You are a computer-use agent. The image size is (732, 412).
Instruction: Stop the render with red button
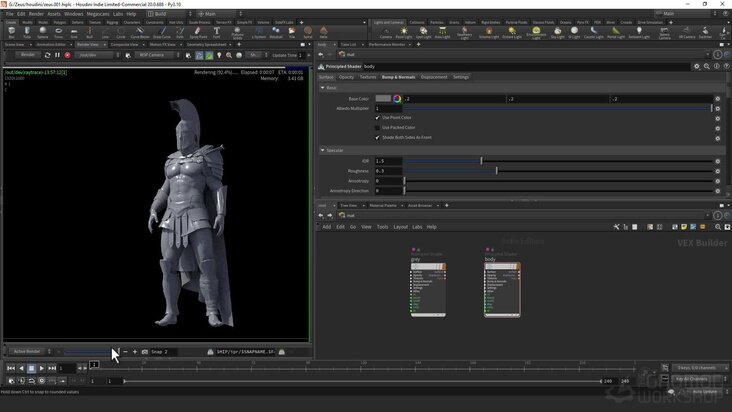pyautogui.click(x=68, y=55)
